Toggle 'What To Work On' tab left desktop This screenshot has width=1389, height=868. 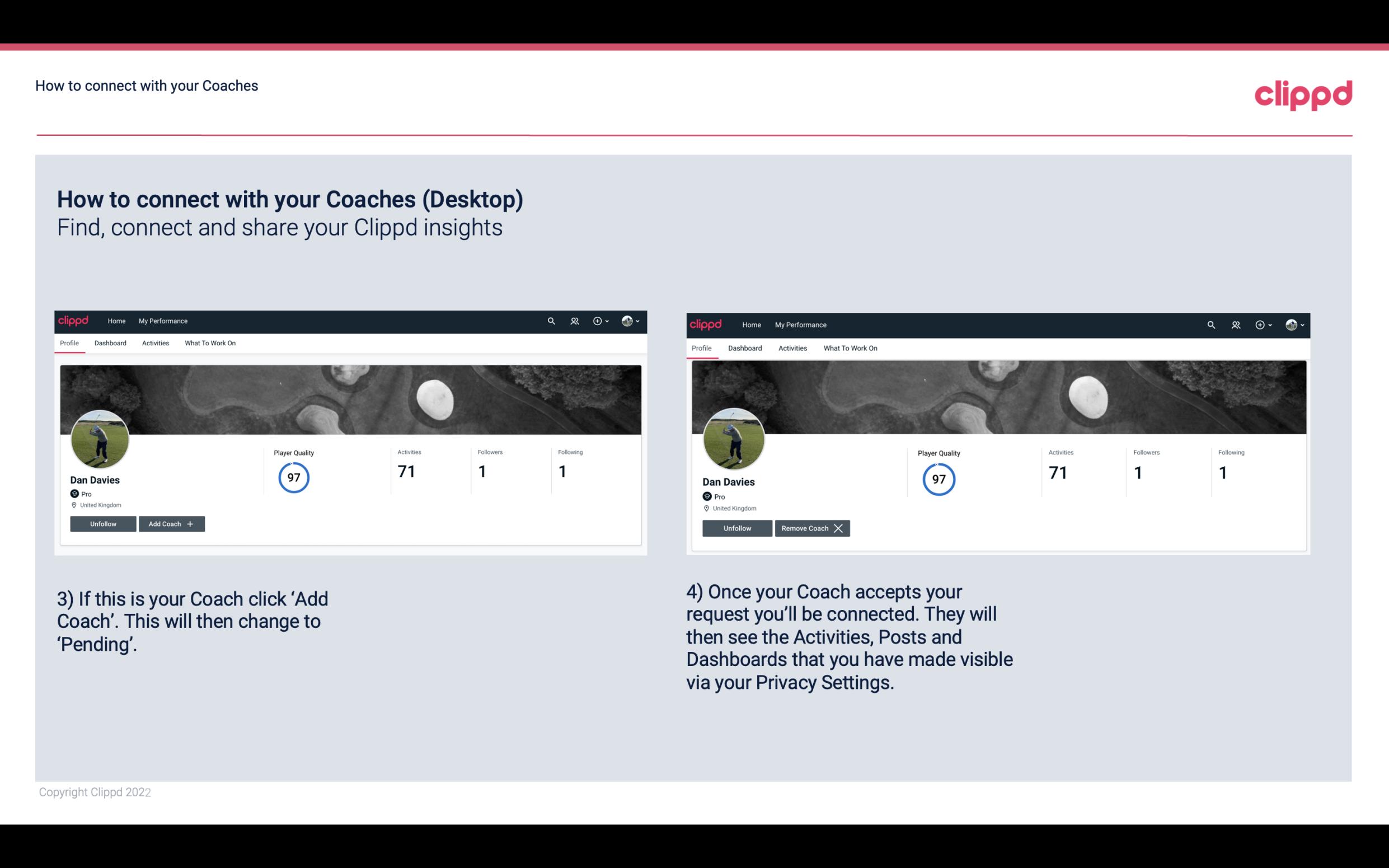[x=209, y=343]
